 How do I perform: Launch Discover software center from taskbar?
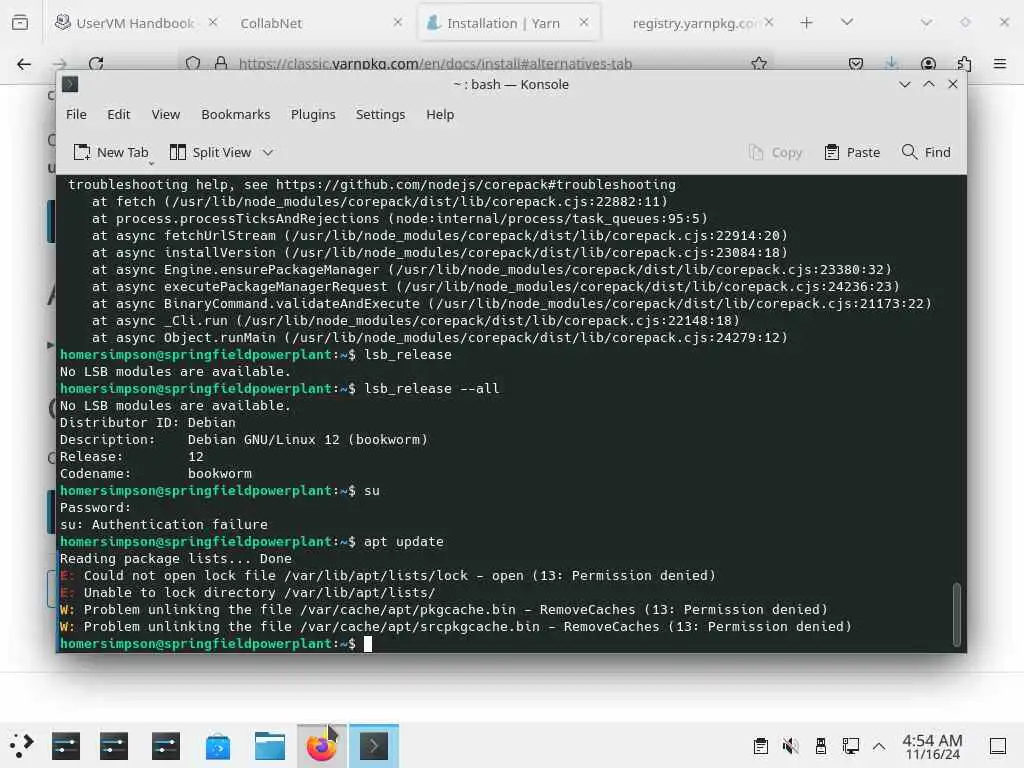(217, 746)
